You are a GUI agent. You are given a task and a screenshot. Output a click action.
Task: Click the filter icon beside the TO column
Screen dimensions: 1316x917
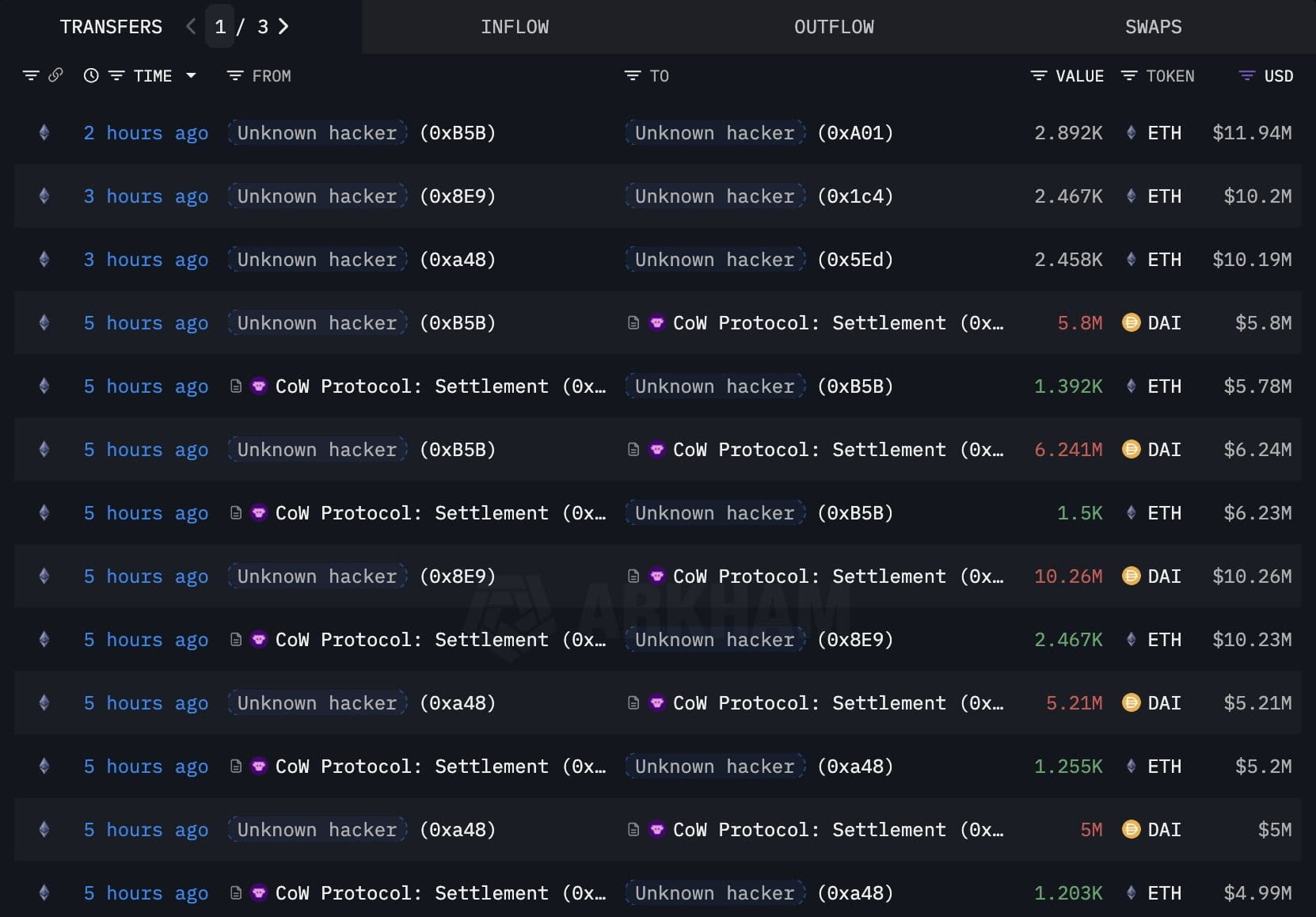pos(631,75)
